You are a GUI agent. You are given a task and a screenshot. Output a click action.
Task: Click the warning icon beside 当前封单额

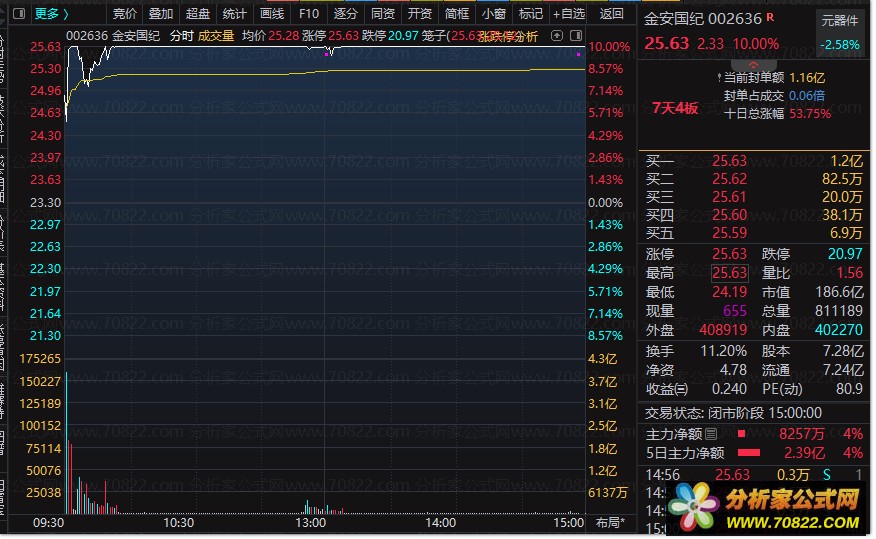pos(718,78)
